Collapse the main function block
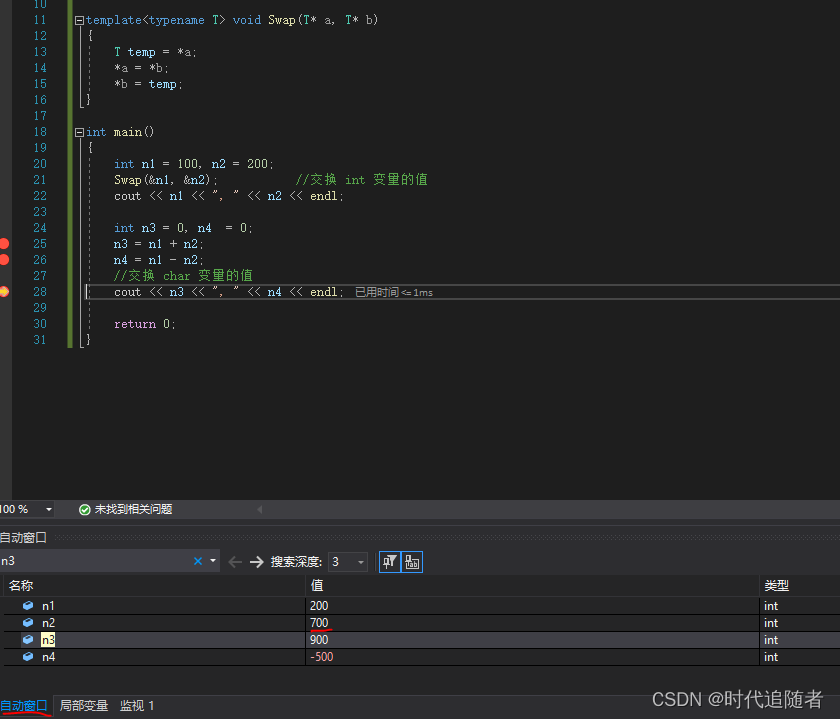This screenshot has height=719, width=840. 79,132
